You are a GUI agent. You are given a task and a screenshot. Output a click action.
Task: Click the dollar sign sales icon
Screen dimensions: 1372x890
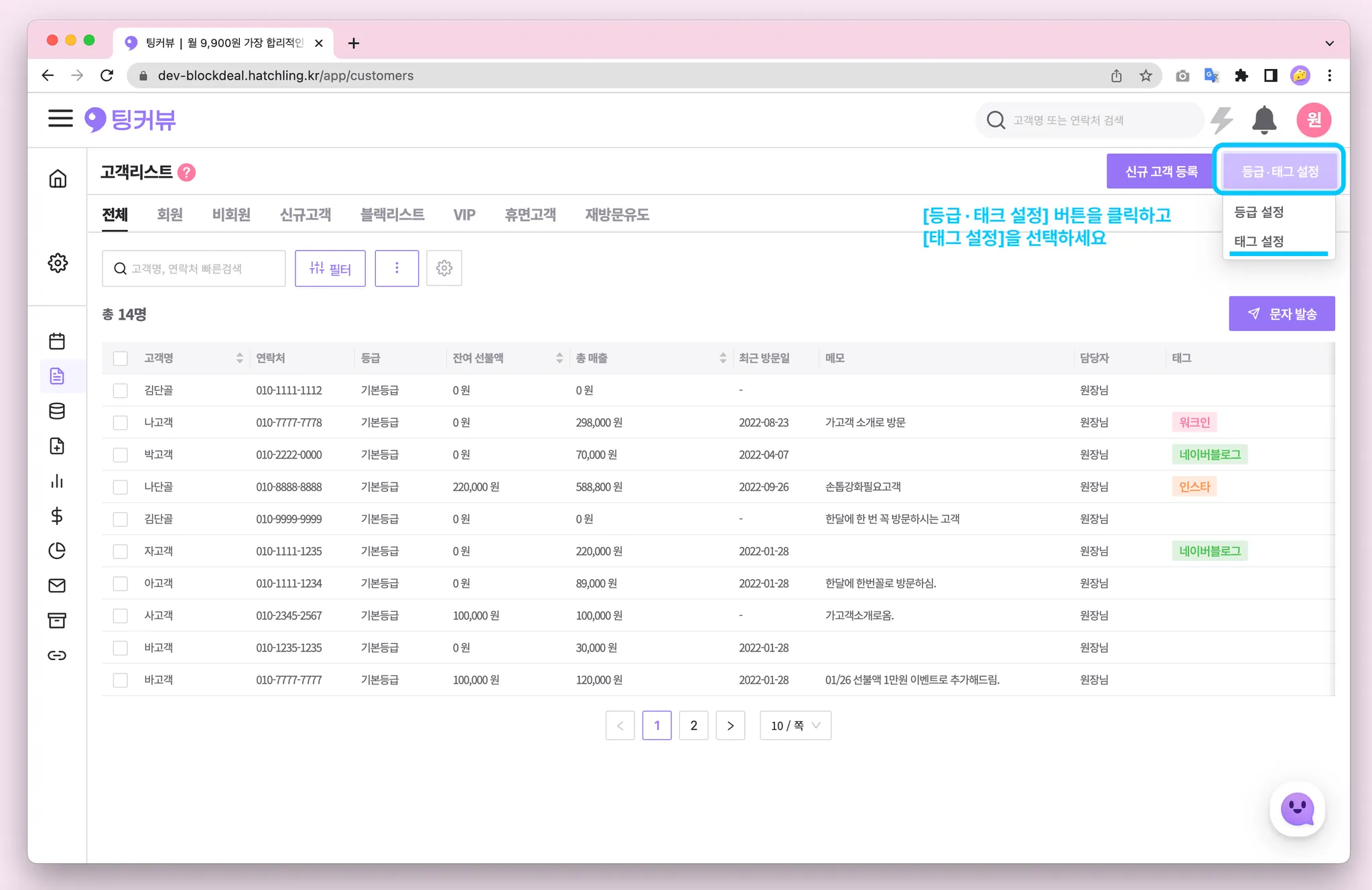pyautogui.click(x=57, y=516)
